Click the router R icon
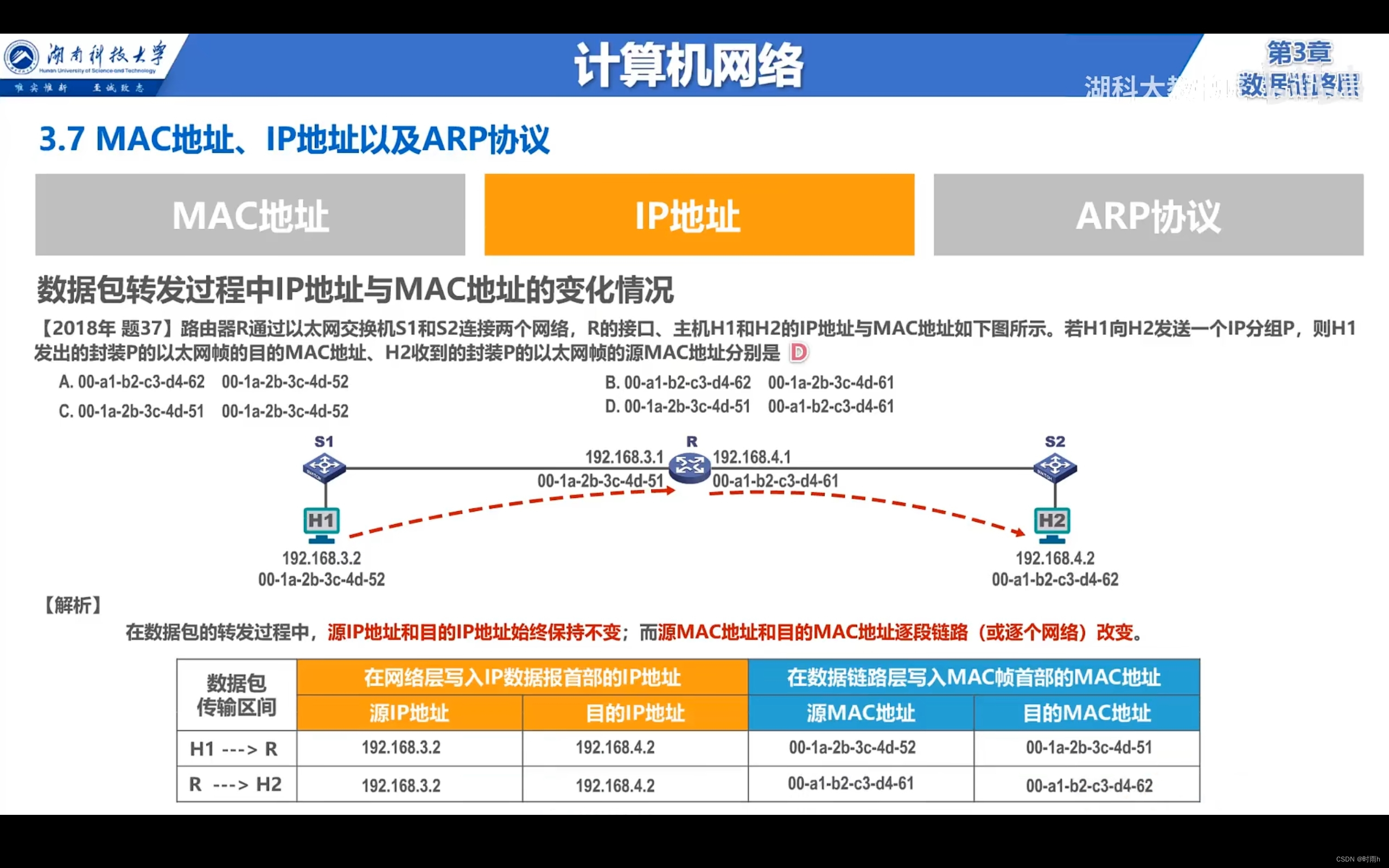This screenshot has width=1389, height=868. (x=690, y=467)
